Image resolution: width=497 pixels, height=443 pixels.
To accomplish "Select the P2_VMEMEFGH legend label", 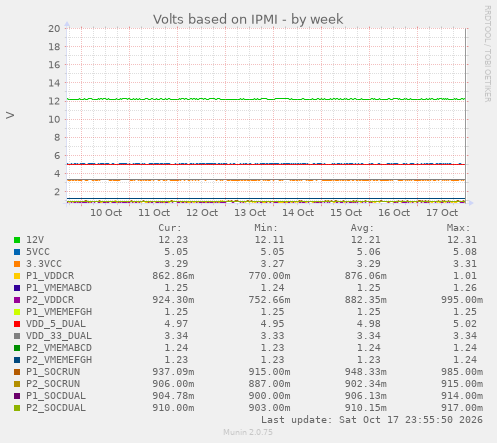I will click(x=59, y=360).
